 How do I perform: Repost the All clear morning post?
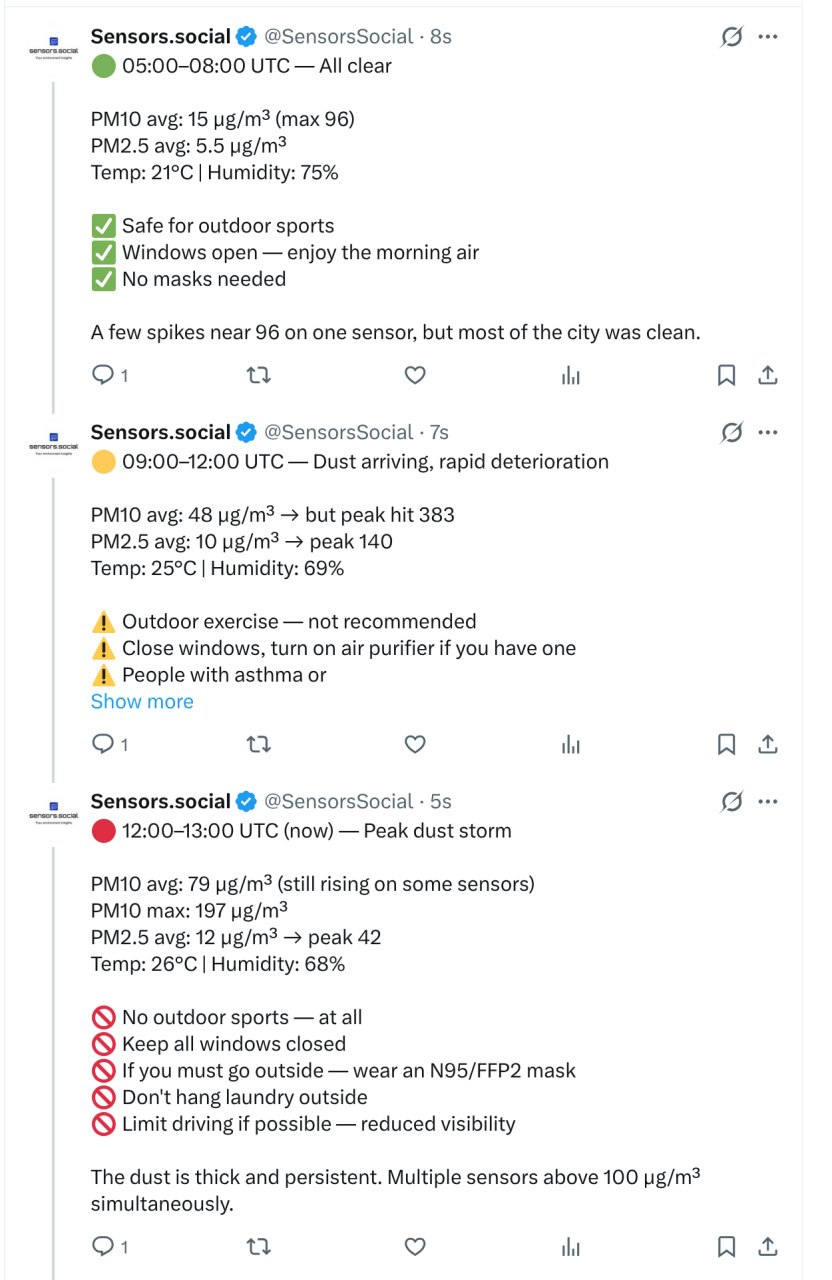coord(259,376)
